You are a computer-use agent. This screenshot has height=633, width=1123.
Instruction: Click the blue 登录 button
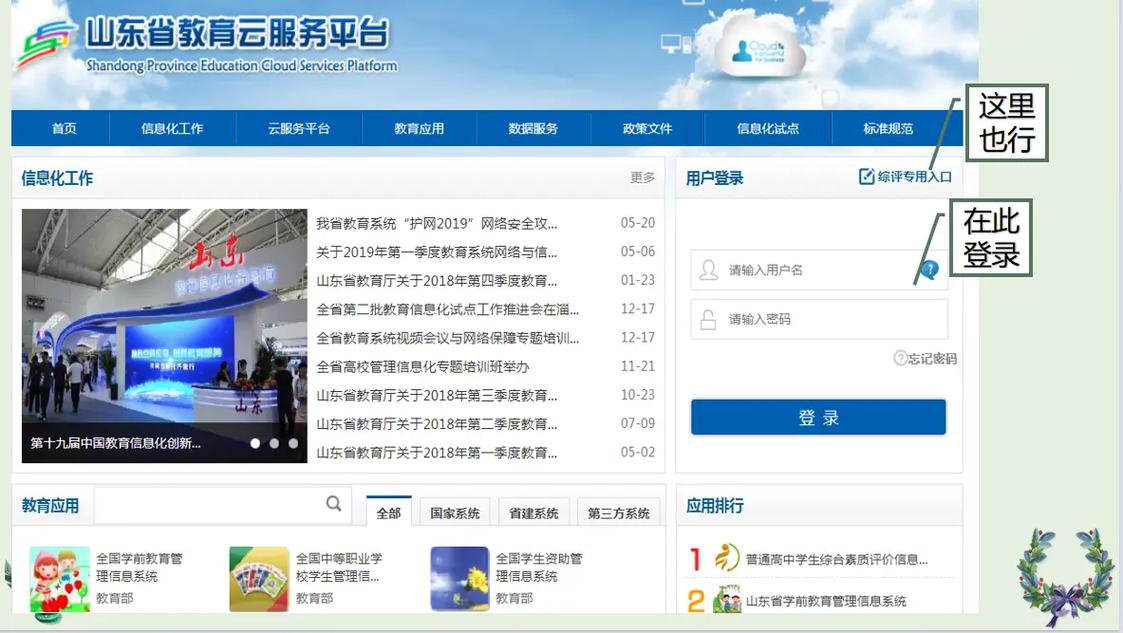click(819, 417)
